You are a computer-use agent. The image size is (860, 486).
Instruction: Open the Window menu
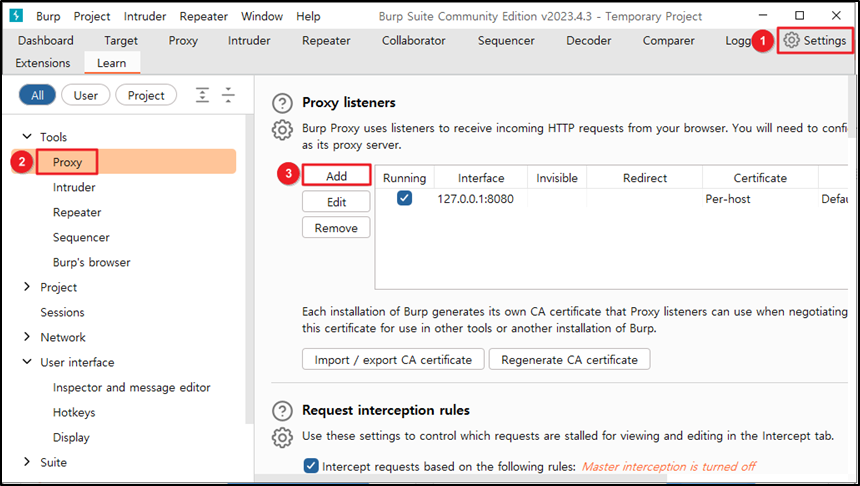[262, 16]
